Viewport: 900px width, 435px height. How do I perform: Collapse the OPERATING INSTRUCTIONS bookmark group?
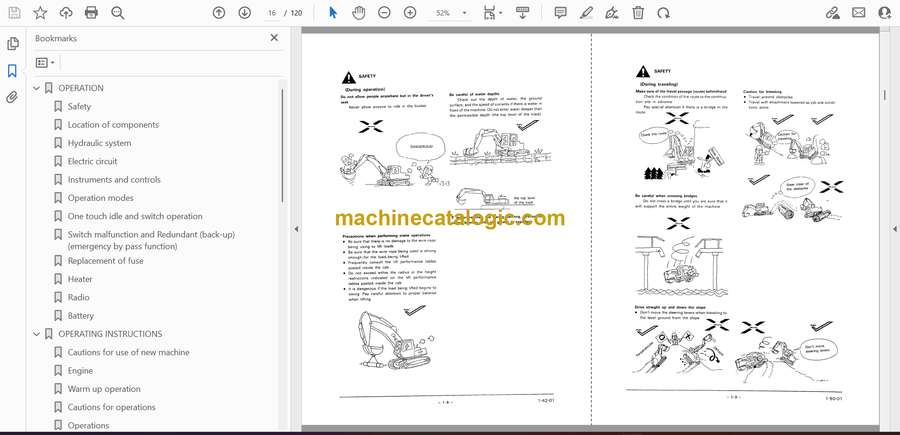click(37, 334)
